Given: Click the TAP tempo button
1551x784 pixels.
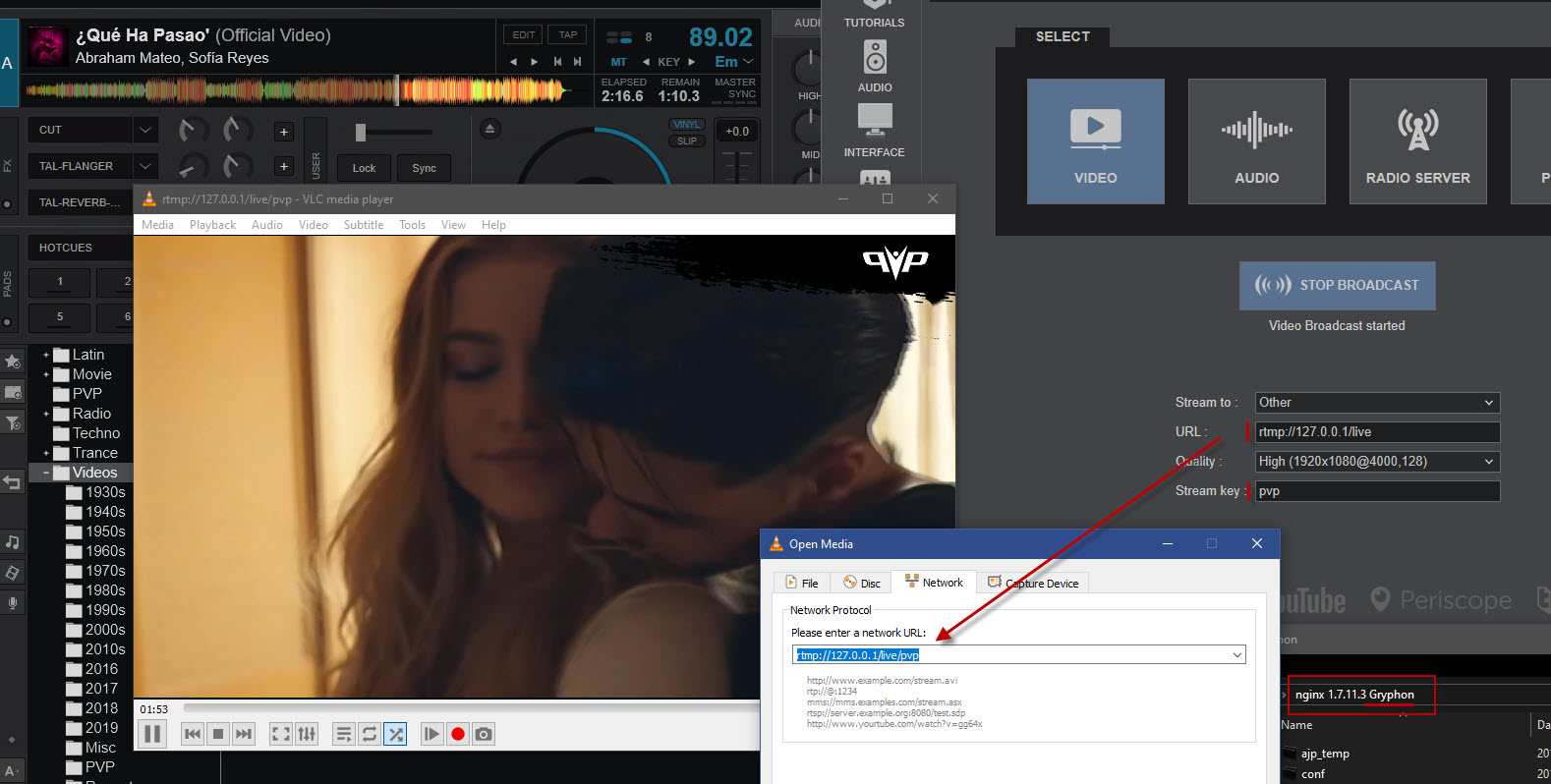Looking at the screenshot, I should tap(568, 34).
